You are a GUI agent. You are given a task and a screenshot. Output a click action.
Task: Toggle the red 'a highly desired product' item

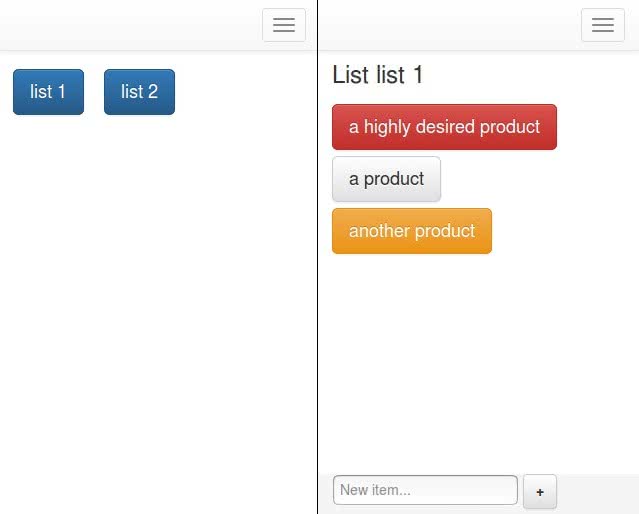pyautogui.click(x=444, y=127)
